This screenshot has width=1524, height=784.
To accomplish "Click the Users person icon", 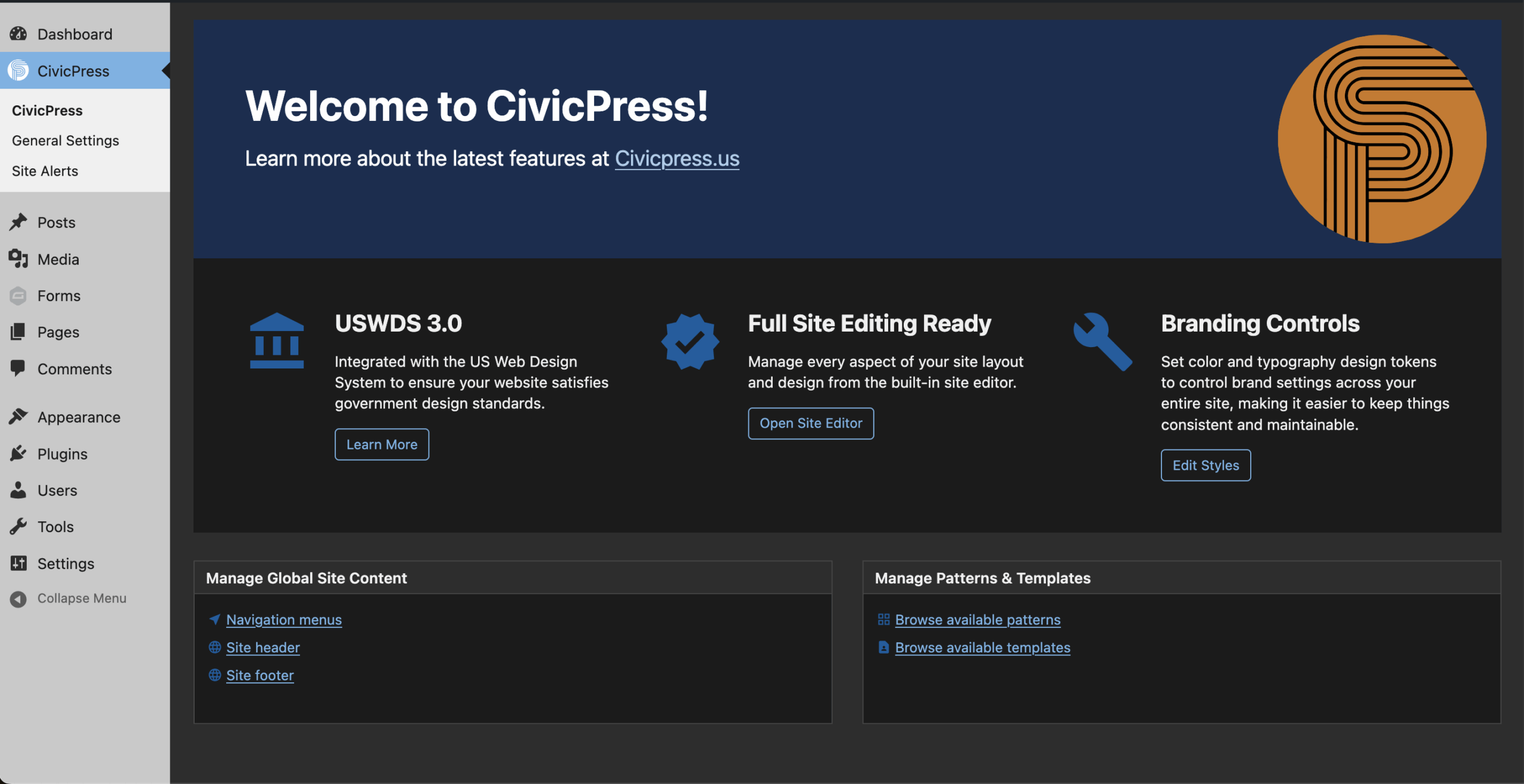I will [18, 490].
